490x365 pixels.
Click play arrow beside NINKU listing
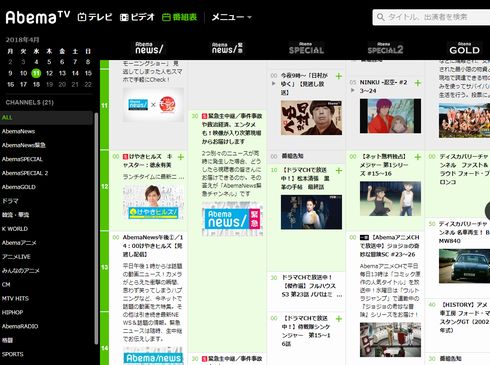(353, 90)
